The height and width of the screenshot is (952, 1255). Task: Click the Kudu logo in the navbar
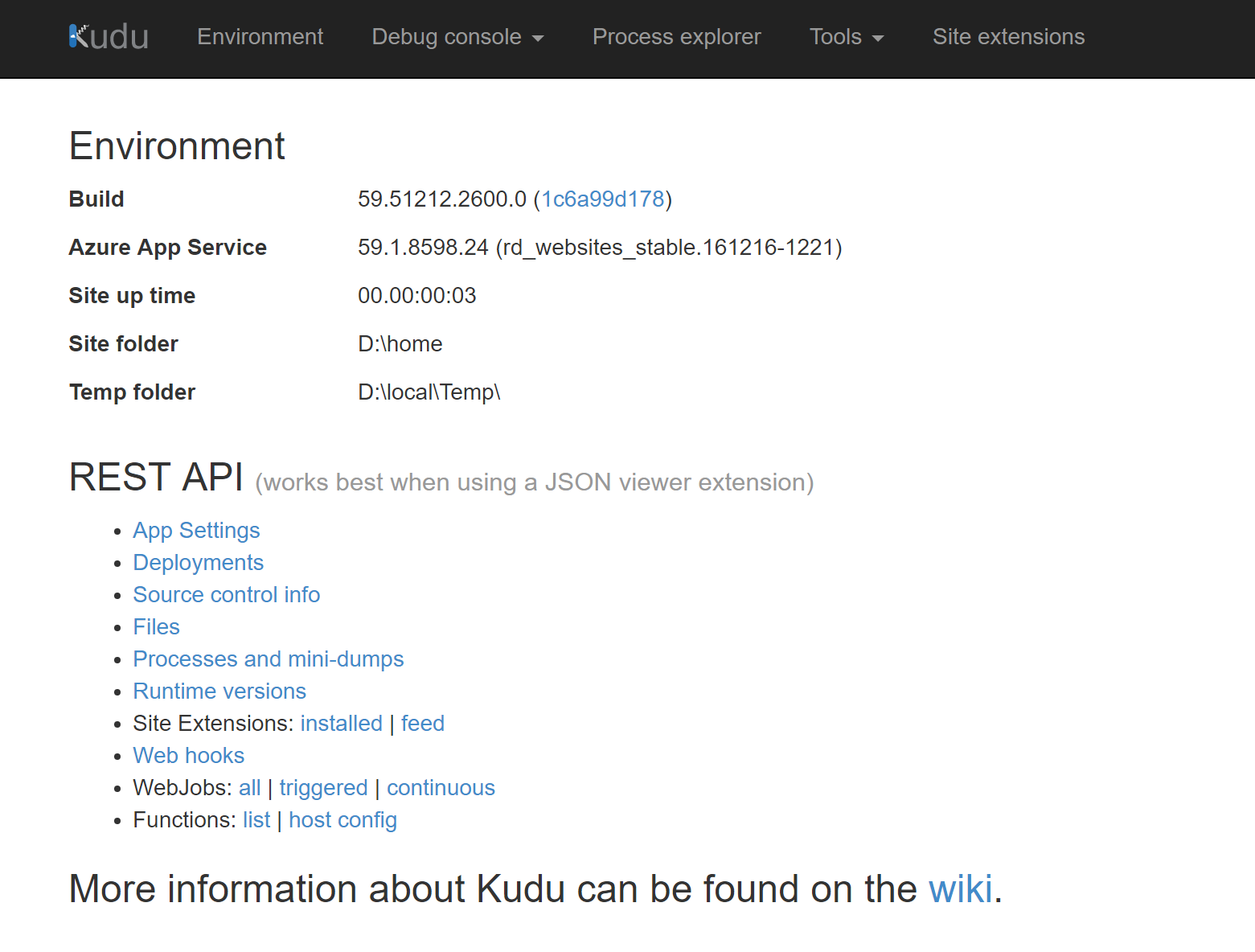109,37
